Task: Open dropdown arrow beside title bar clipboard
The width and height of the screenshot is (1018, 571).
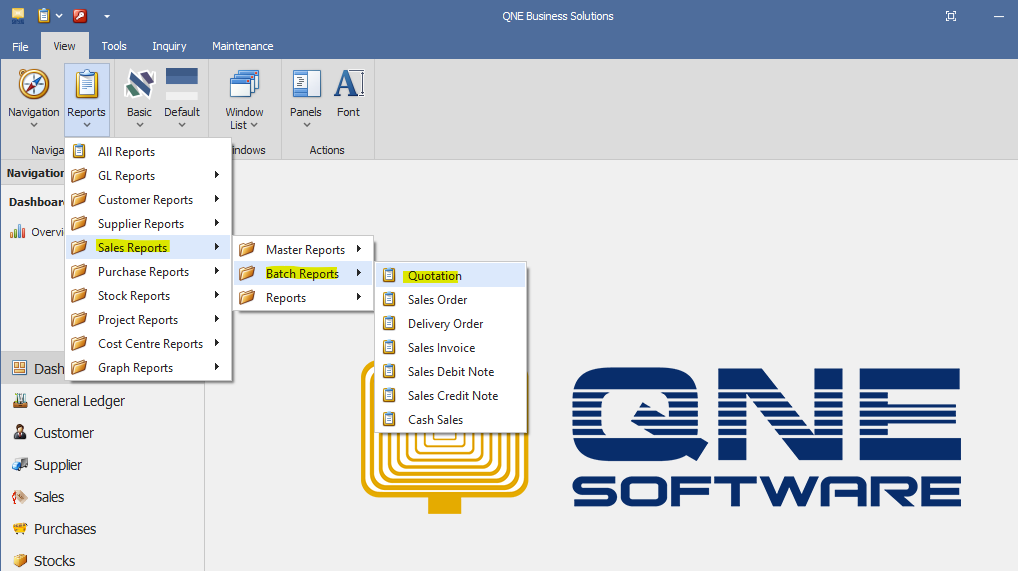Action: pos(58,16)
